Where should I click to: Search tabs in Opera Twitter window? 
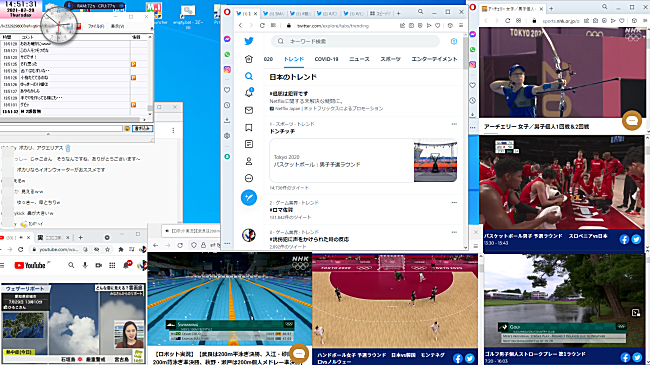[x=420, y=12]
